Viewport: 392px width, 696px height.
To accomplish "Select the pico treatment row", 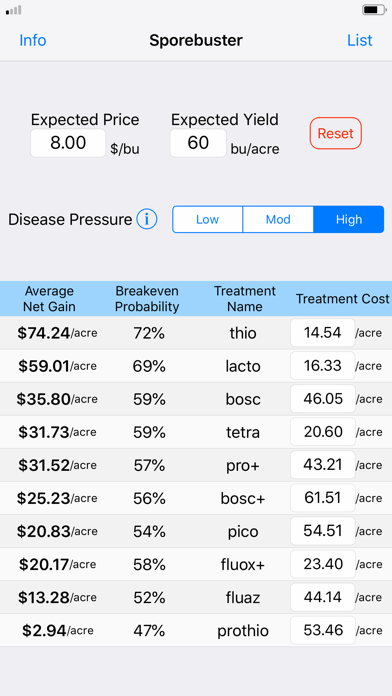I will coord(196,531).
